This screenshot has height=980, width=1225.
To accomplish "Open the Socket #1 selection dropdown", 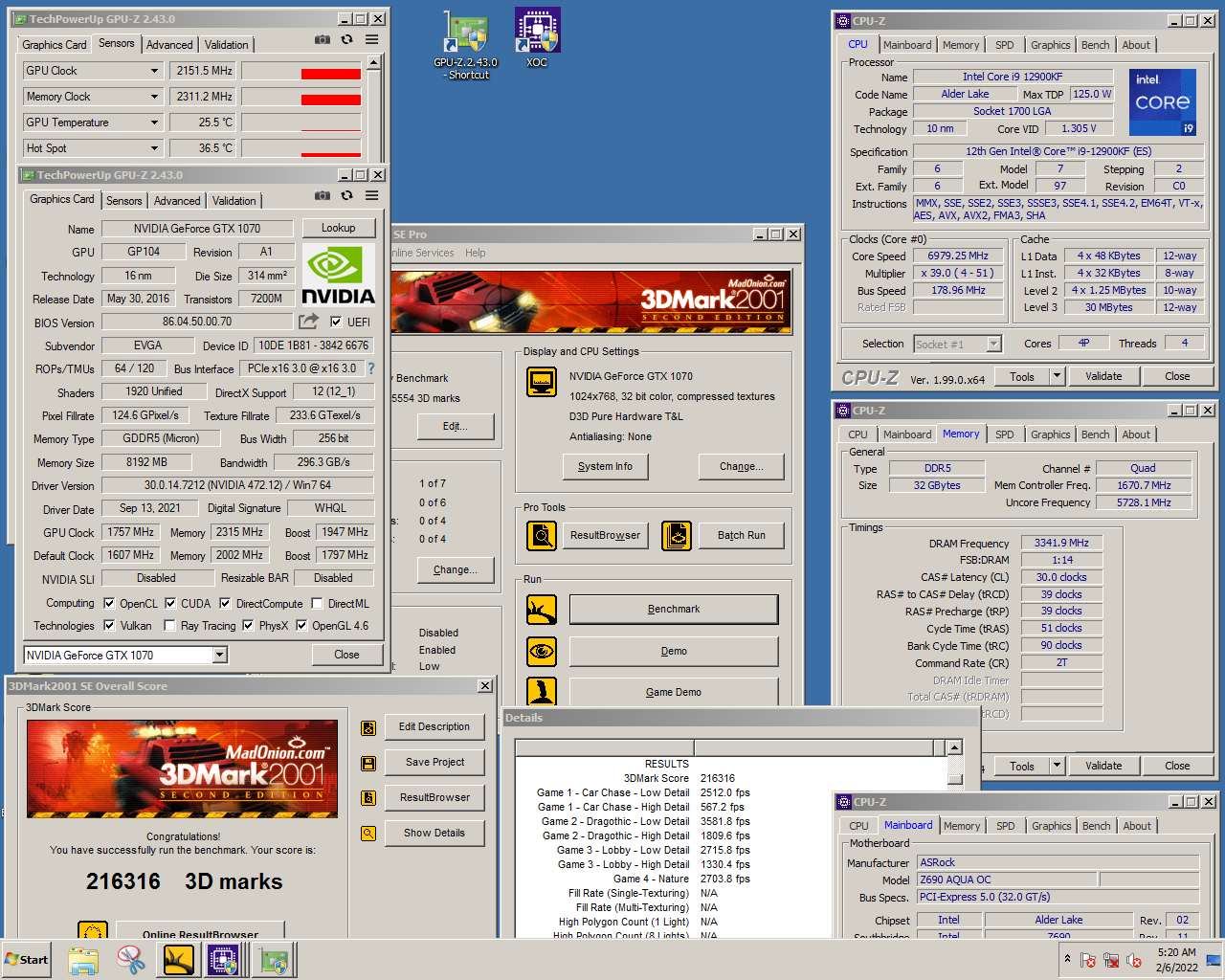I will pos(994,344).
